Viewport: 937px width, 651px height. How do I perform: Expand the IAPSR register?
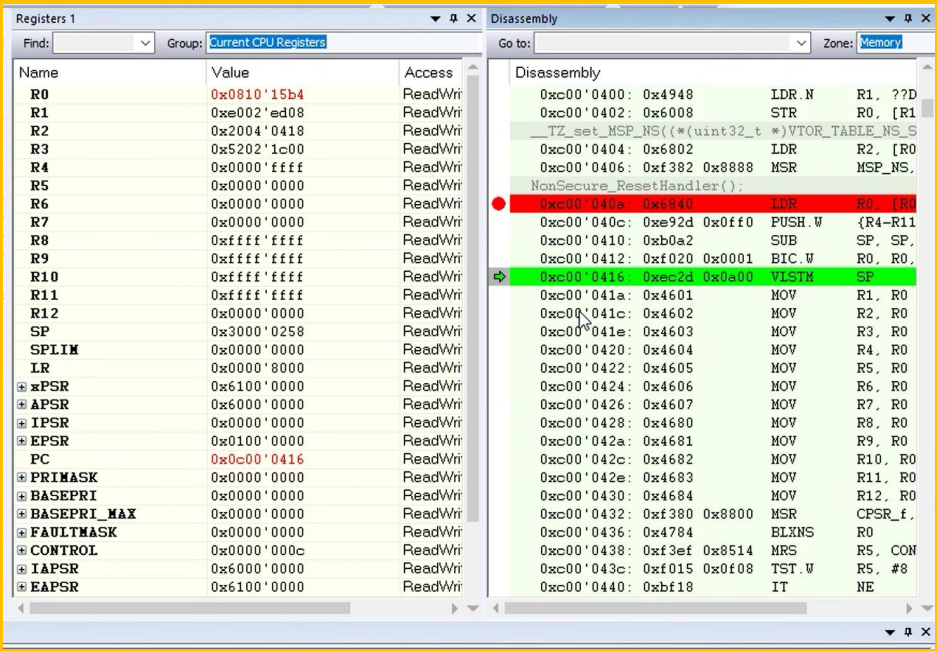pos(22,569)
